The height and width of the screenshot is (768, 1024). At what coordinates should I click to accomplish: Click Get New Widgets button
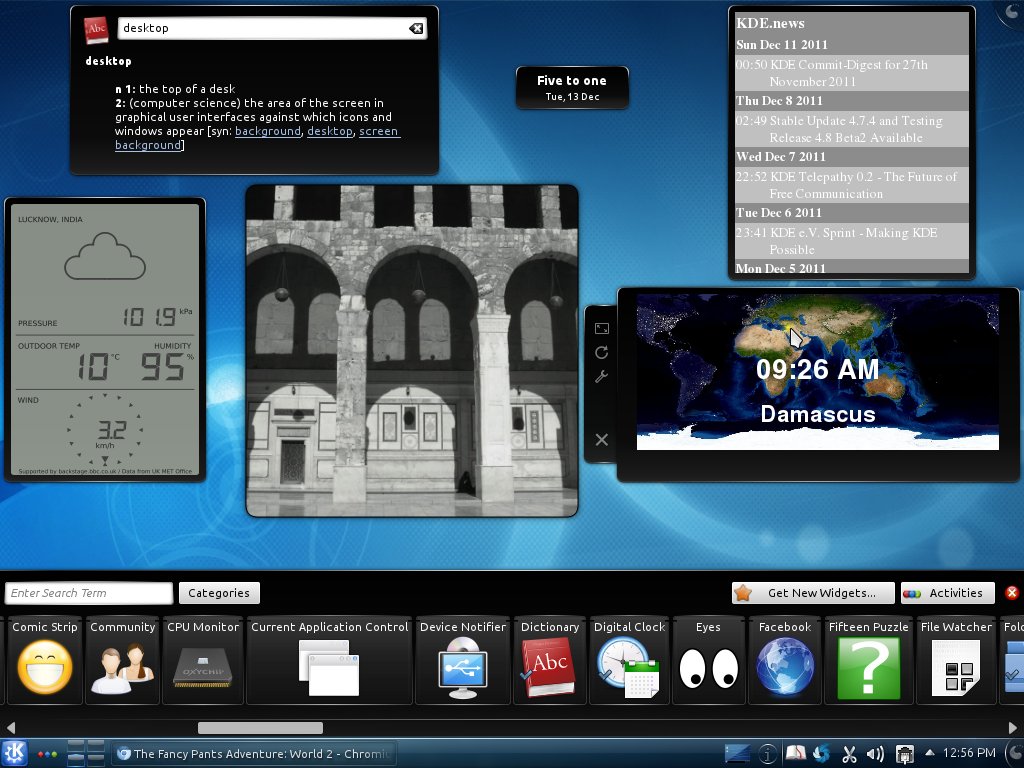(813, 593)
